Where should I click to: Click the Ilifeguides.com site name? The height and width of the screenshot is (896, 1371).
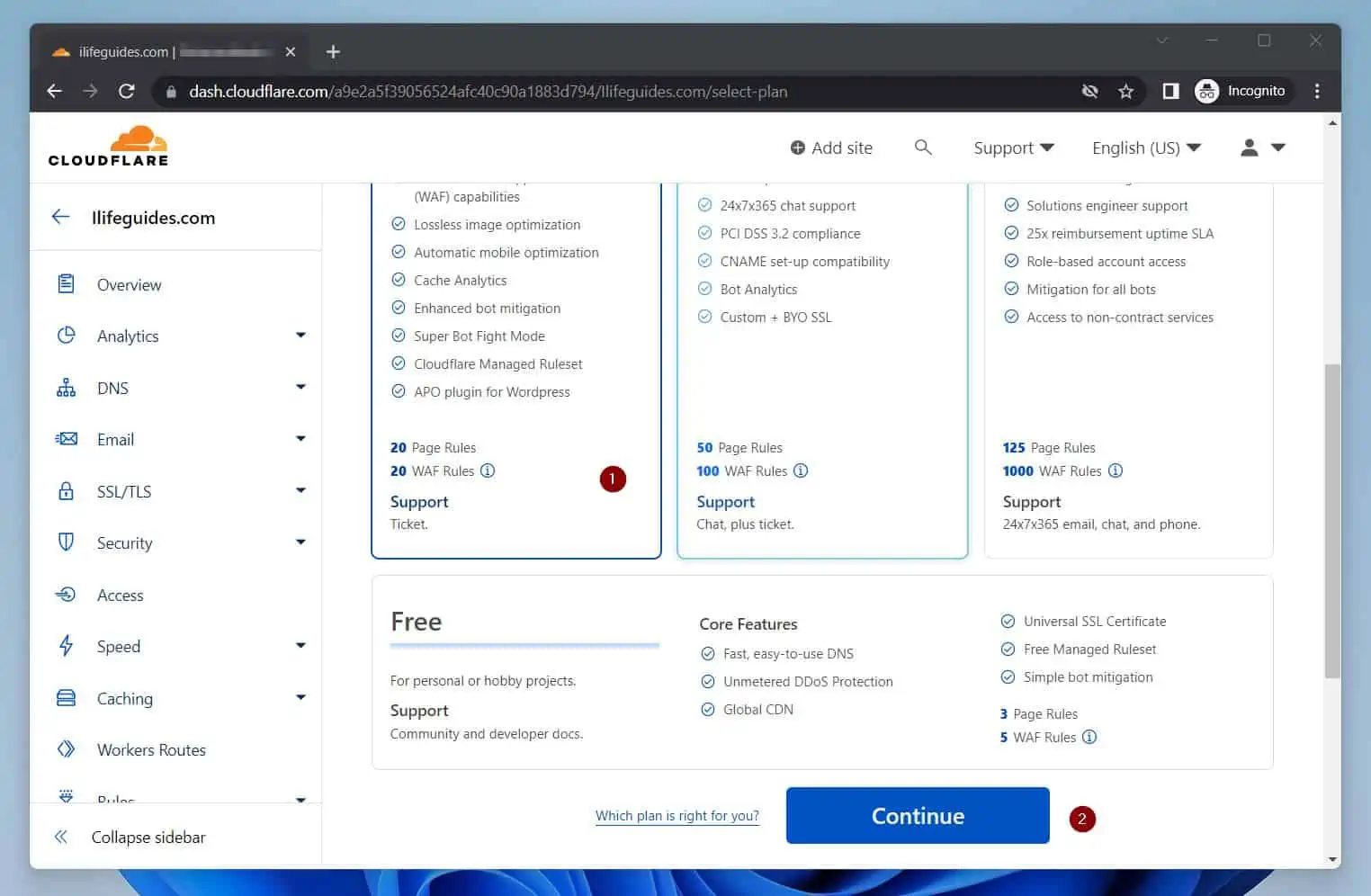(x=153, y=218)
